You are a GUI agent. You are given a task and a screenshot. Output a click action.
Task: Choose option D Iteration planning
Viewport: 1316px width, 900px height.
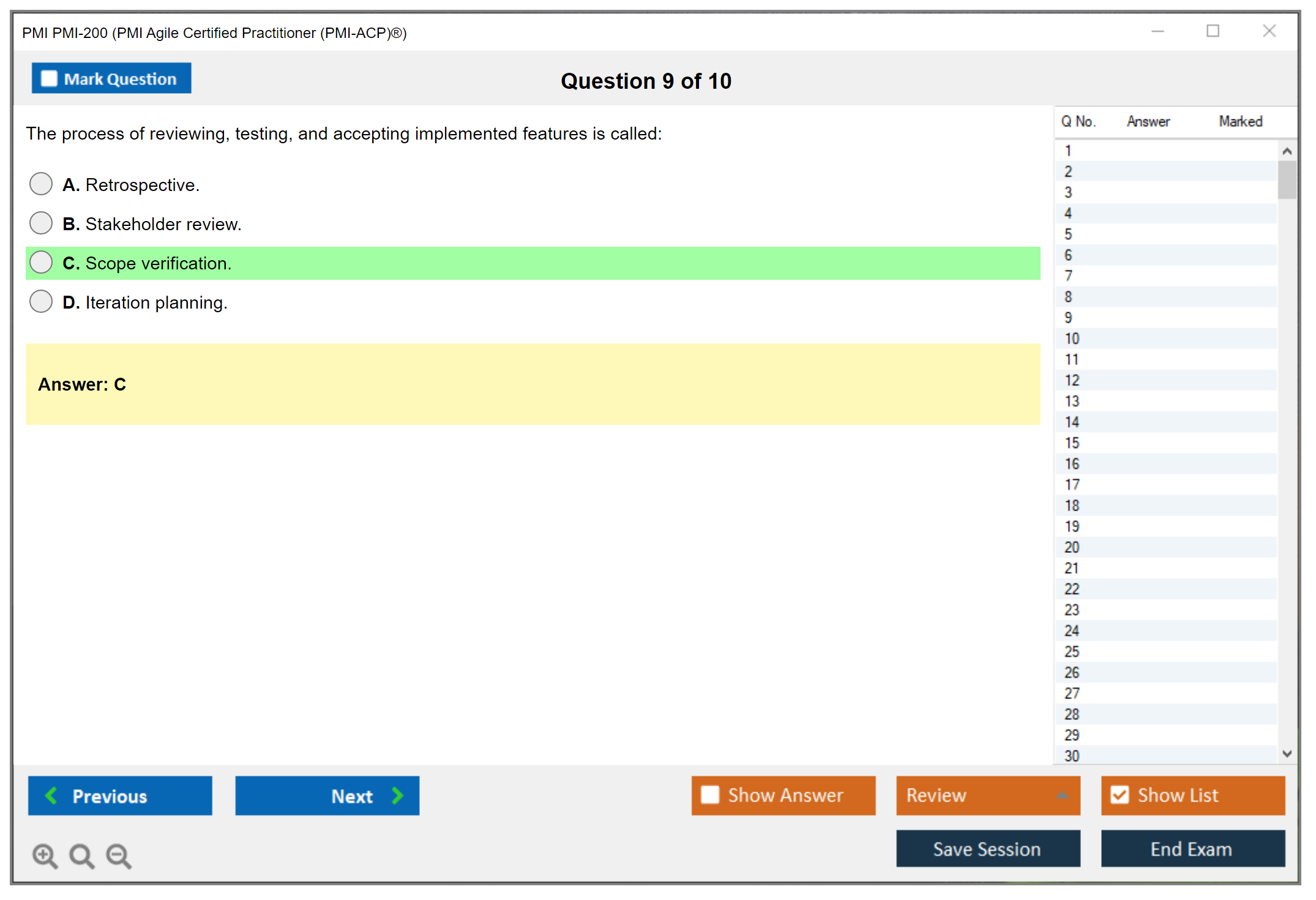point(41,301)
